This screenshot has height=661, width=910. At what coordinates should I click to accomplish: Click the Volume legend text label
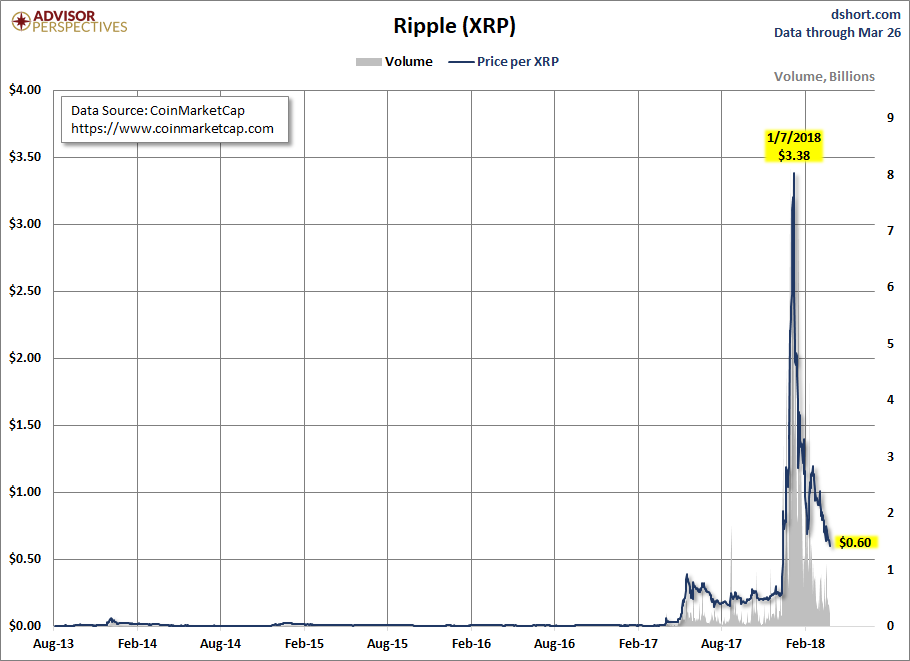click(x=409, y=62)
